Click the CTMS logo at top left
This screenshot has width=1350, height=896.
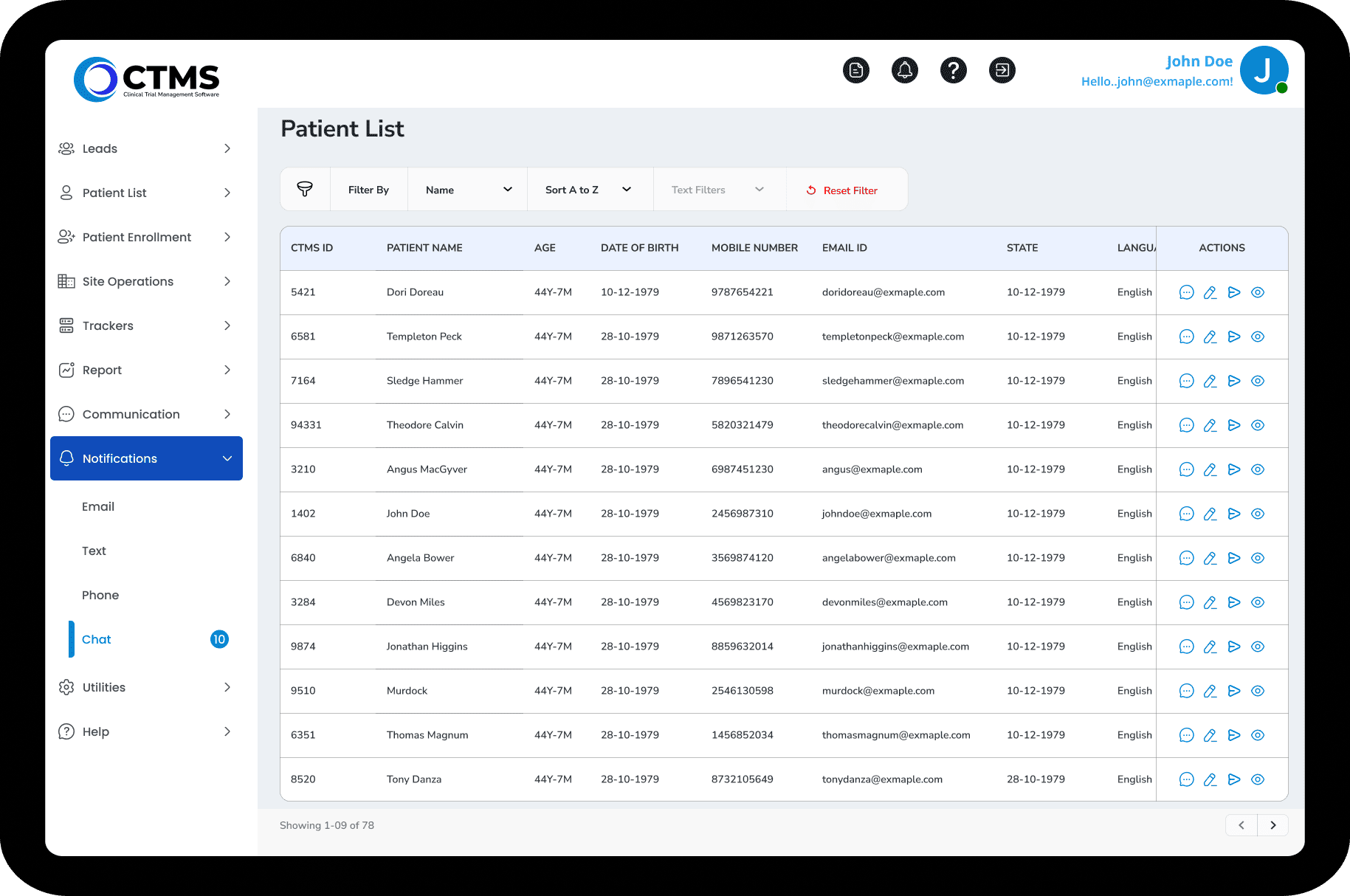145,79
